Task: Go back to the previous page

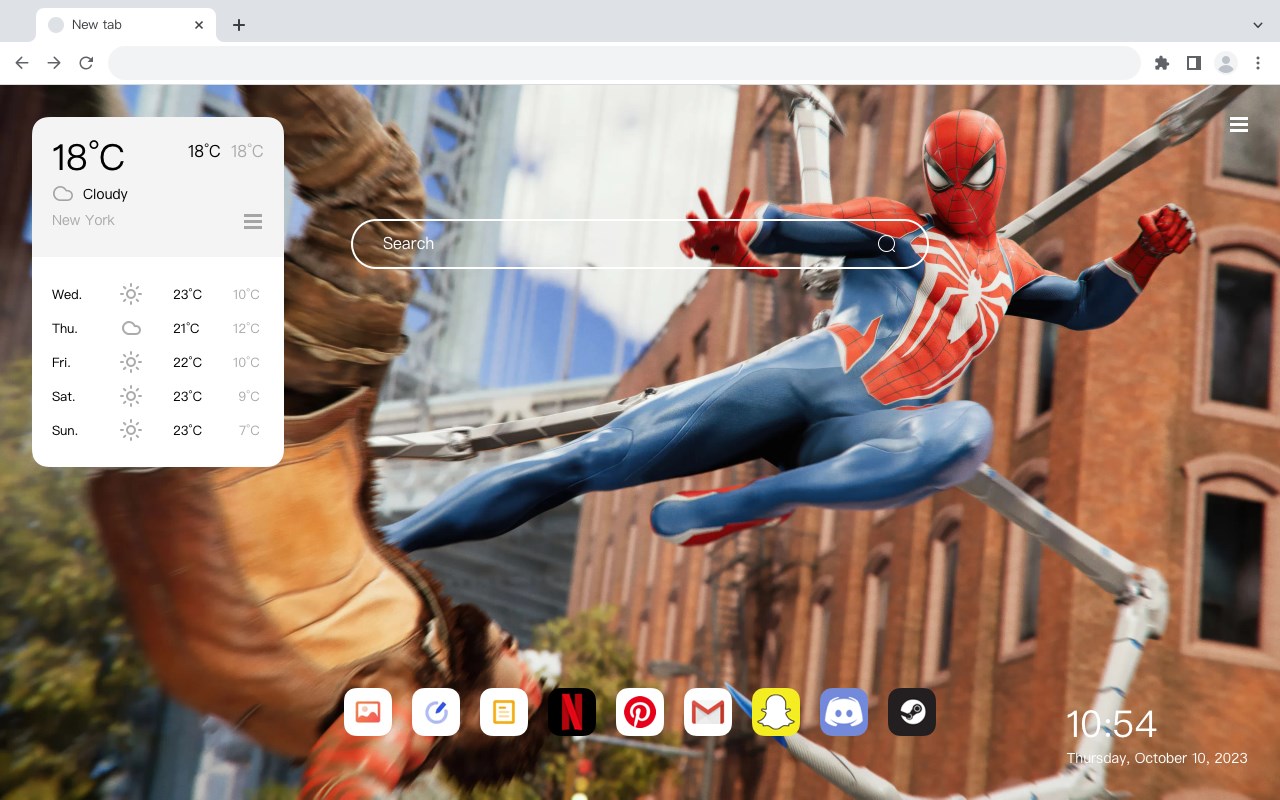Action: point(22,63)
